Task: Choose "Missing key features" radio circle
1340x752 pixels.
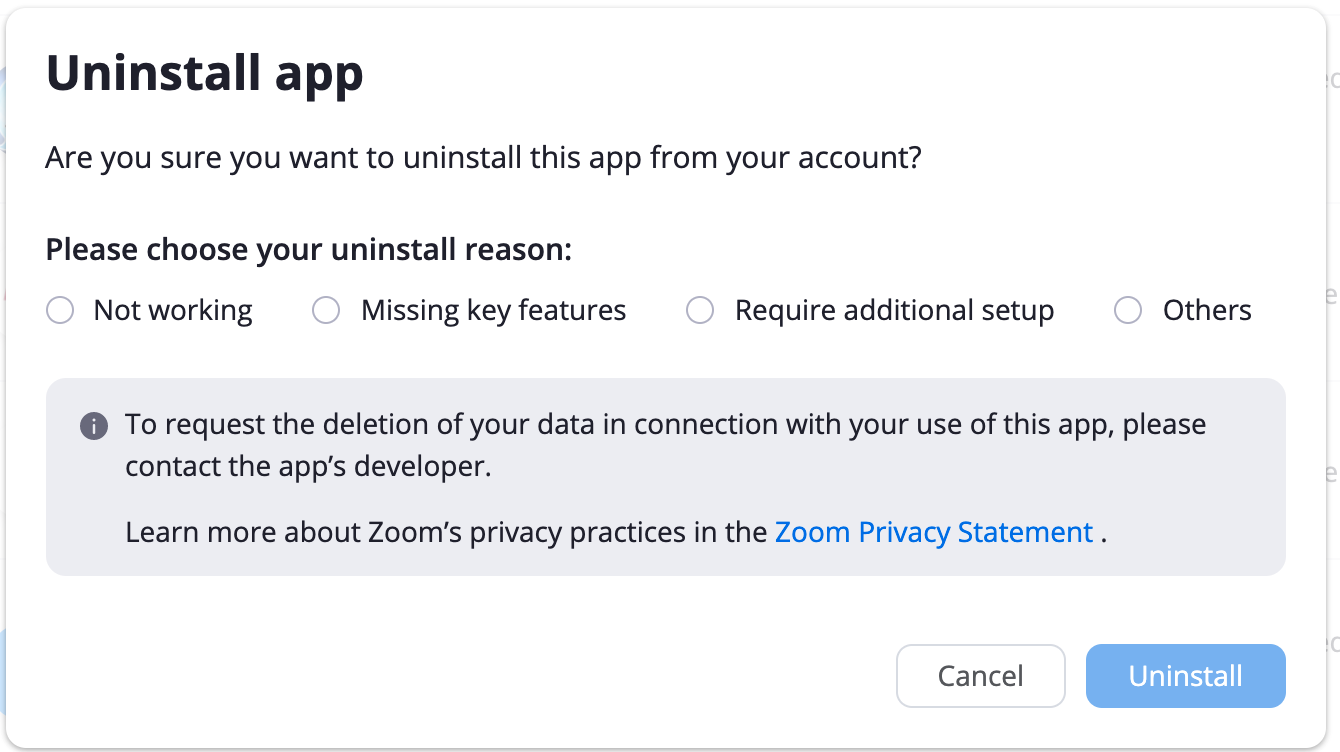Action: click(326, 311)
